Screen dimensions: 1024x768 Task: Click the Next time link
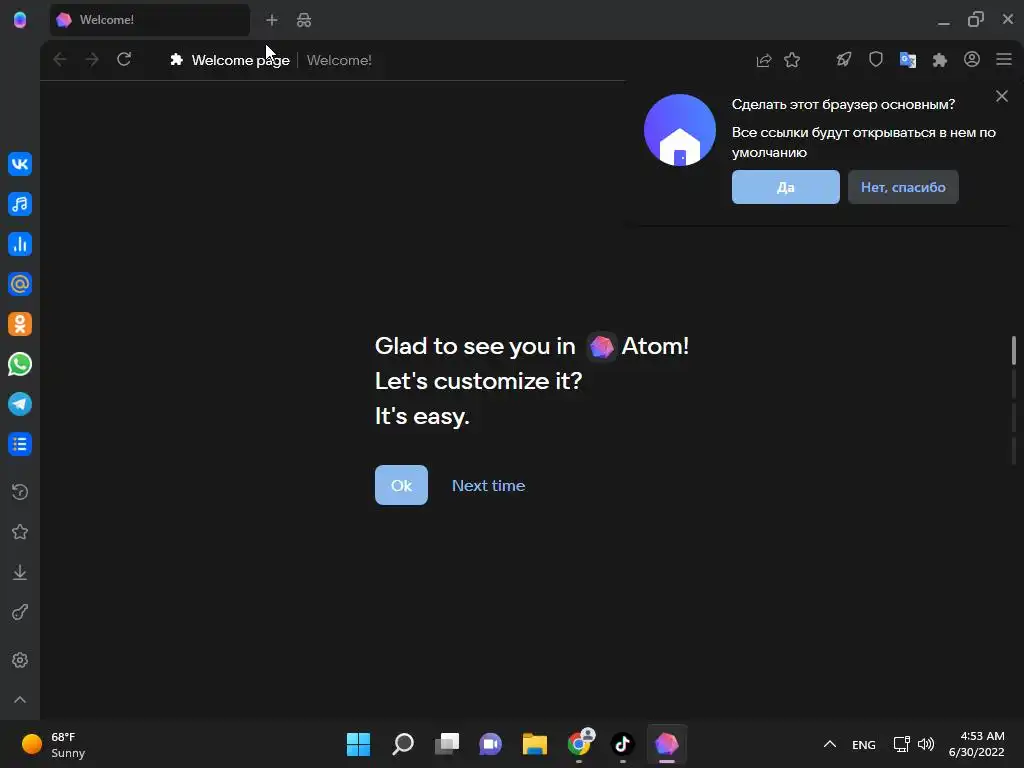click(488, 485)
